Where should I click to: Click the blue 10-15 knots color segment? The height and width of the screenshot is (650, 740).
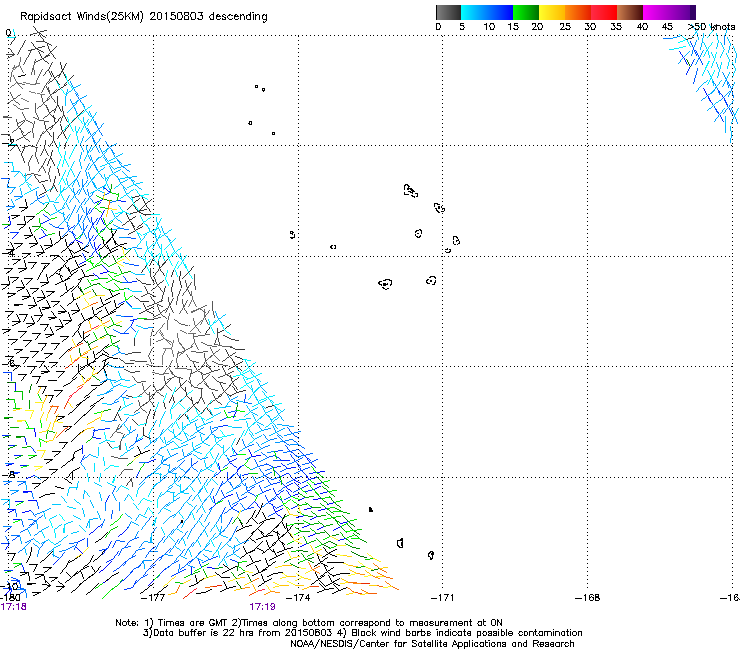500,12
